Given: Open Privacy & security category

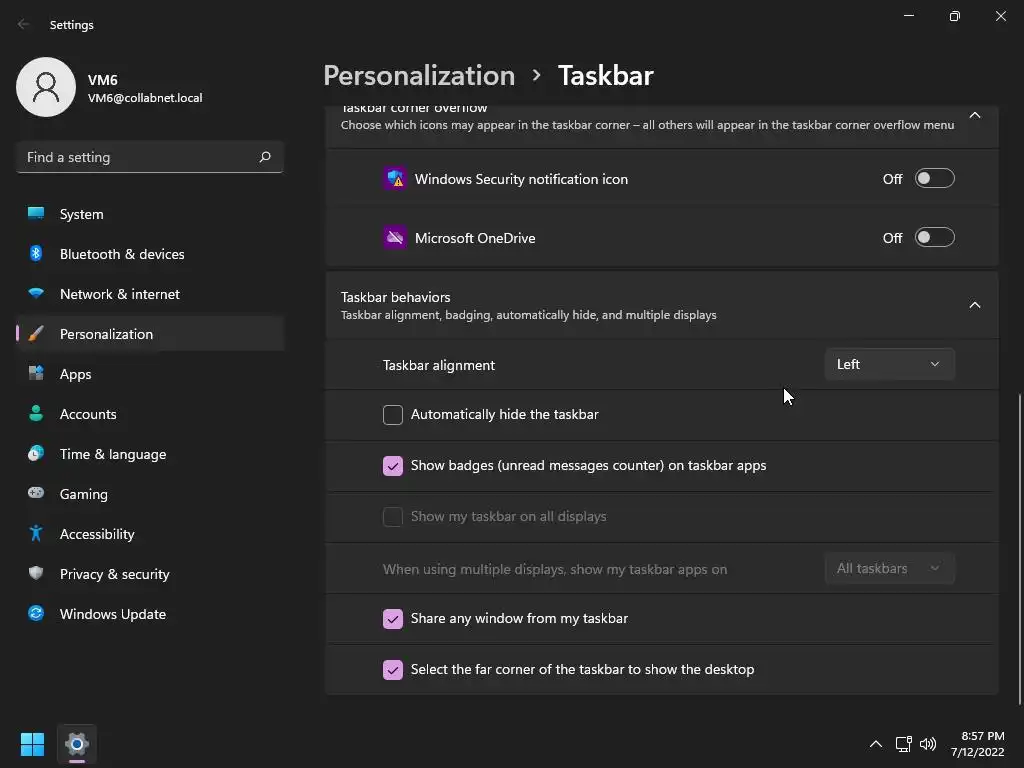Looking at the screenshot, I should pyautogui.click(x=114, y=574).
